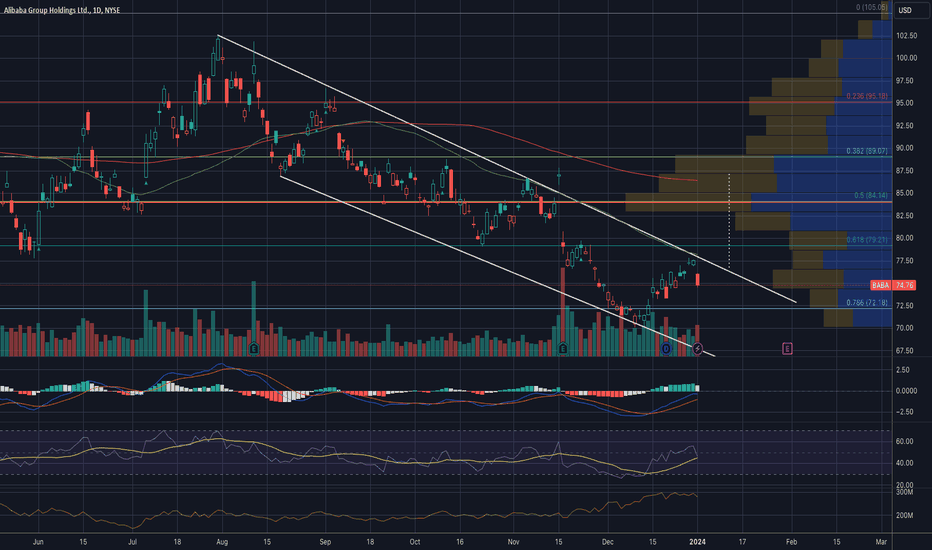Screen dimensions: 932x550
Task: Click the 97.50 price scale label
Action: [x=905, y=81]
